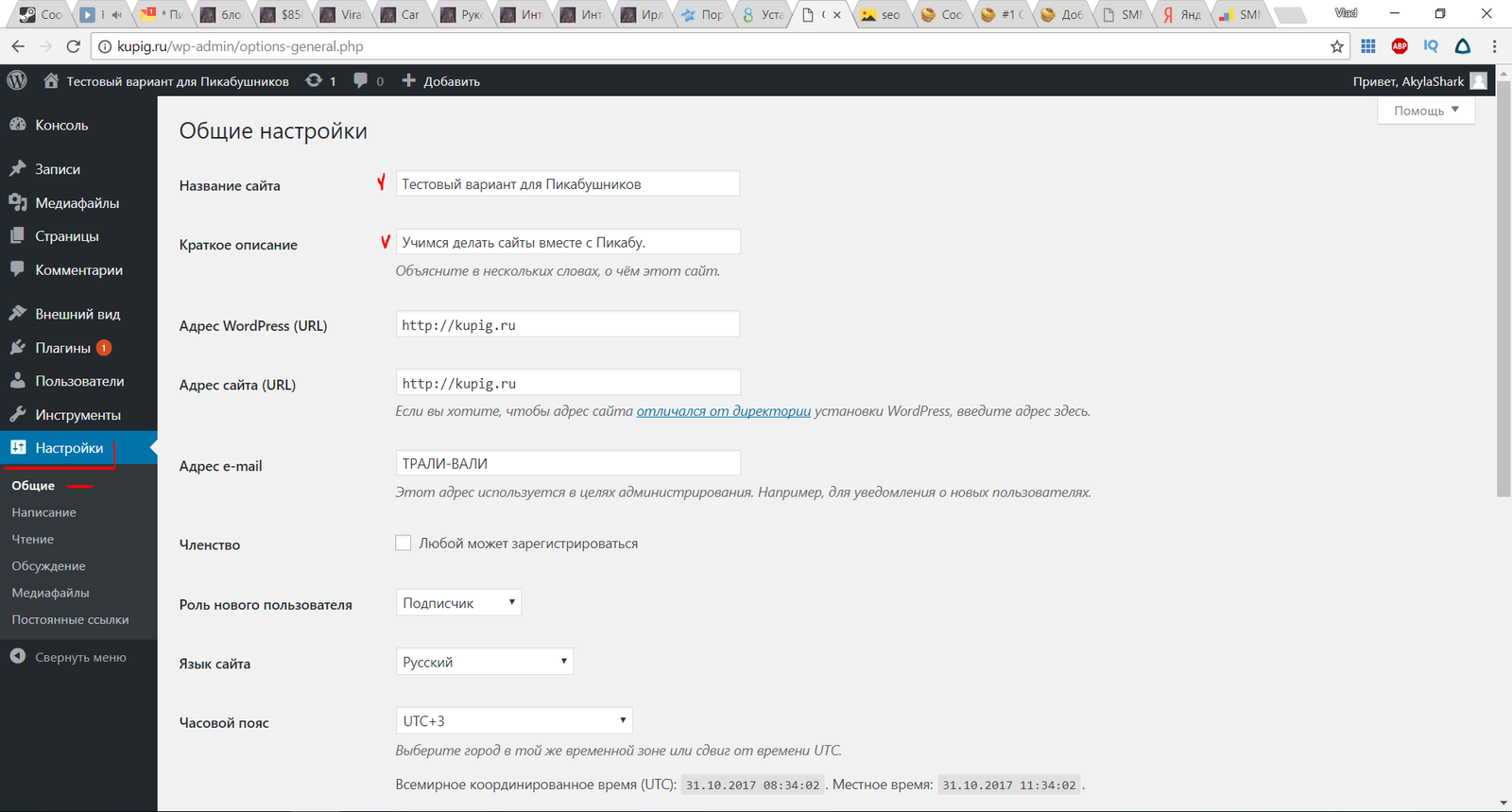Follow the 'отличался от директории' link

coord(724,411)
